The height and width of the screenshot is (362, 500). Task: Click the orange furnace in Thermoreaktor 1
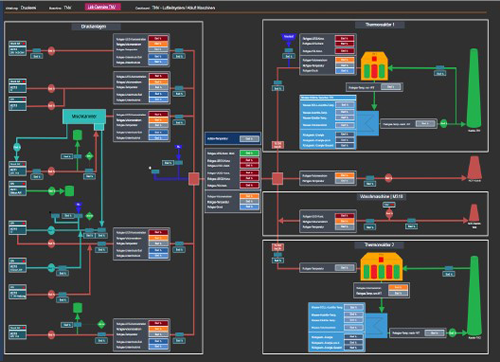(374, 66)
